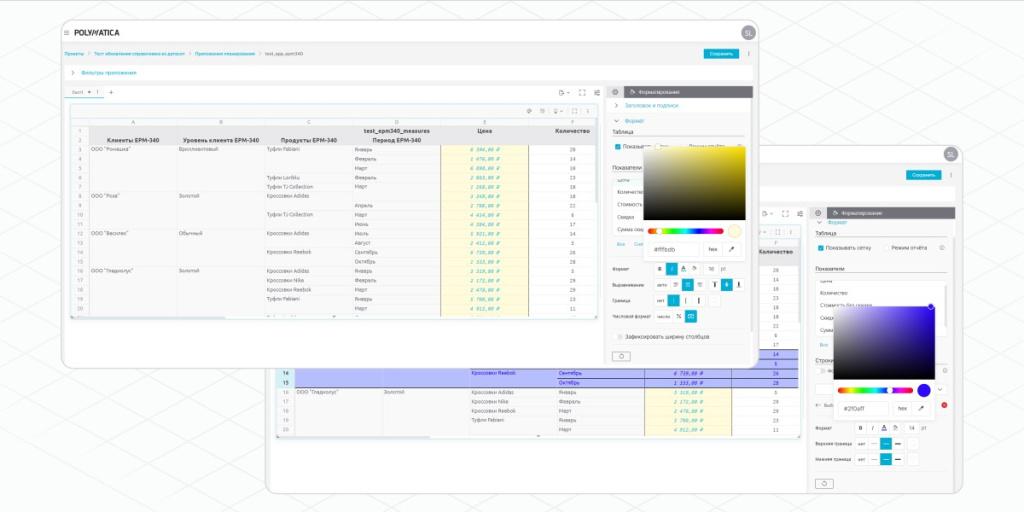Toggle Показывать сетку checkbox in front panel

coord(618,146)
